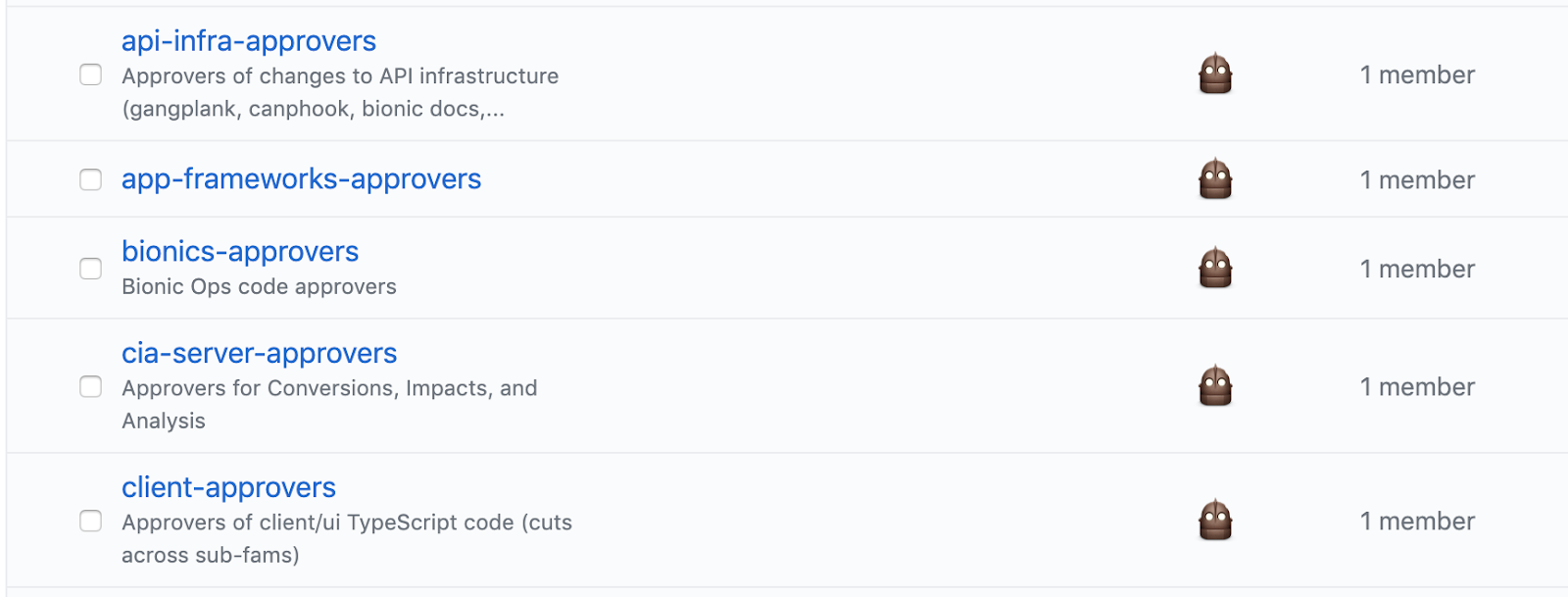
Task: Click '1 member' on the client-approvers row
Action: (x=1417, y=521)
